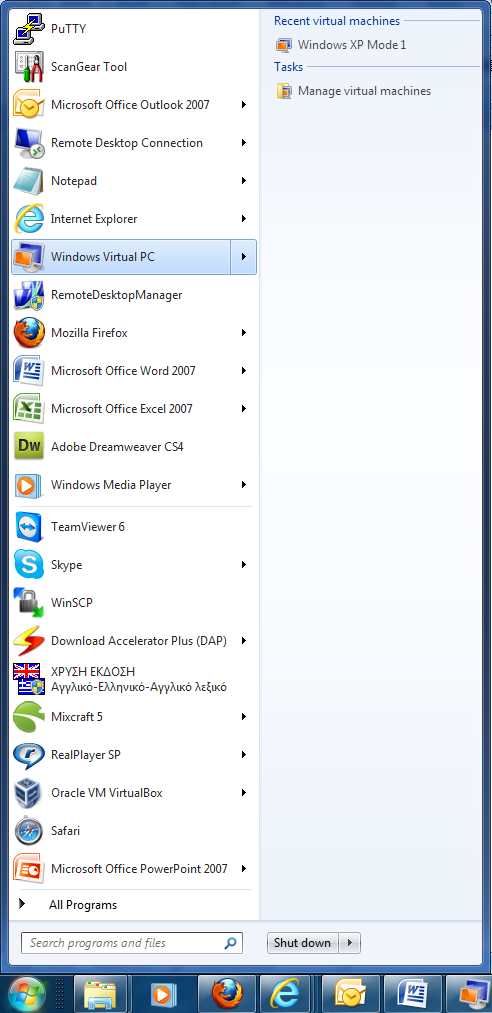Click the search magnifier button
Image resolution: width=492 pixels, height=1013 pixels.
coord(231,943)
